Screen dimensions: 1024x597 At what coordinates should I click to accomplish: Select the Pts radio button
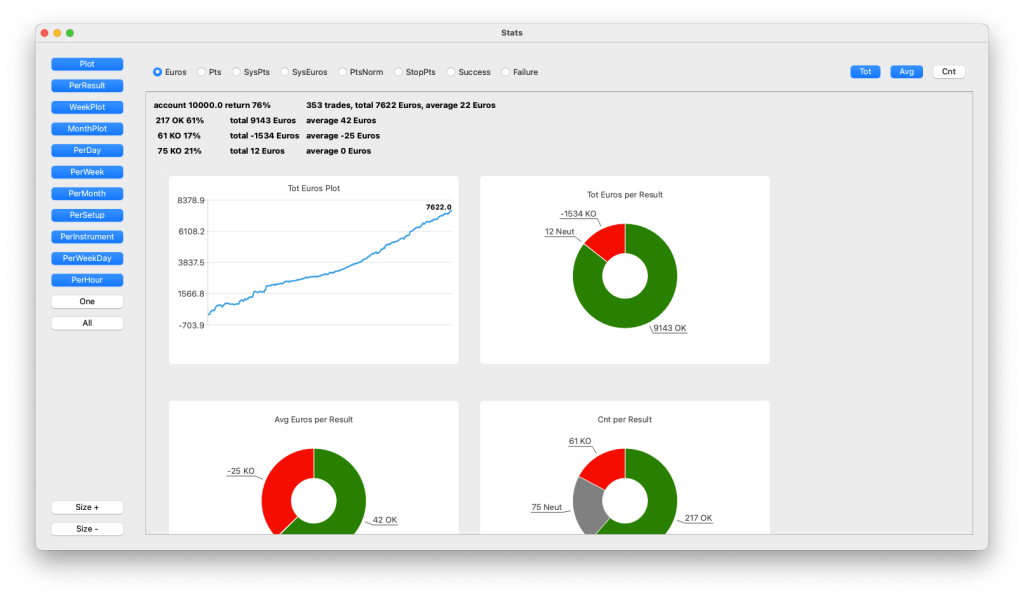click(202, 72)
